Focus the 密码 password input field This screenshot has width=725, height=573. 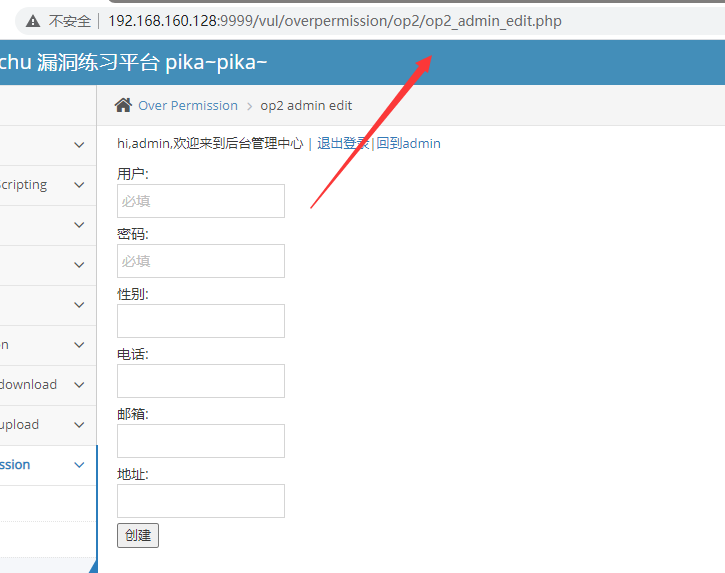pyautogui.click(x=201, y=261)
